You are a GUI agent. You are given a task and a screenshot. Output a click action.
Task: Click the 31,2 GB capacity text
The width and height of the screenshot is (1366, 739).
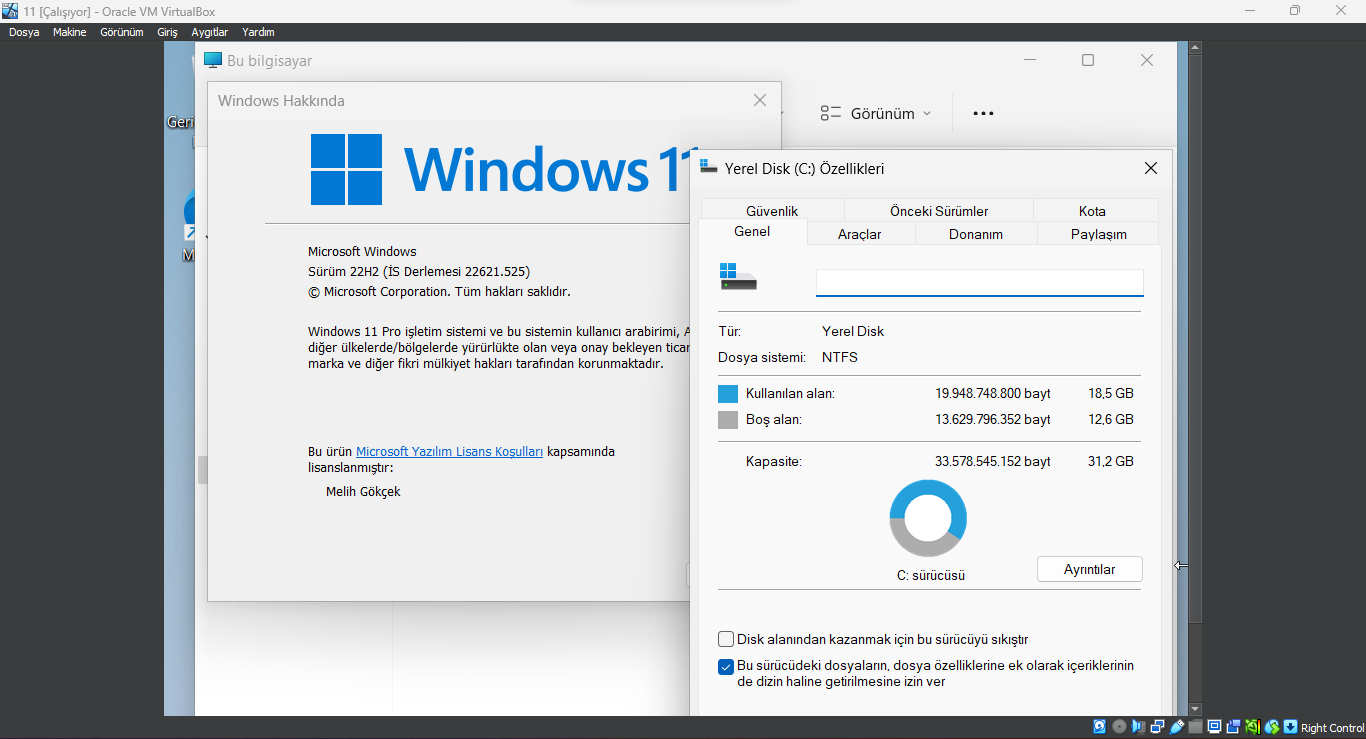tap(1111, 462)
